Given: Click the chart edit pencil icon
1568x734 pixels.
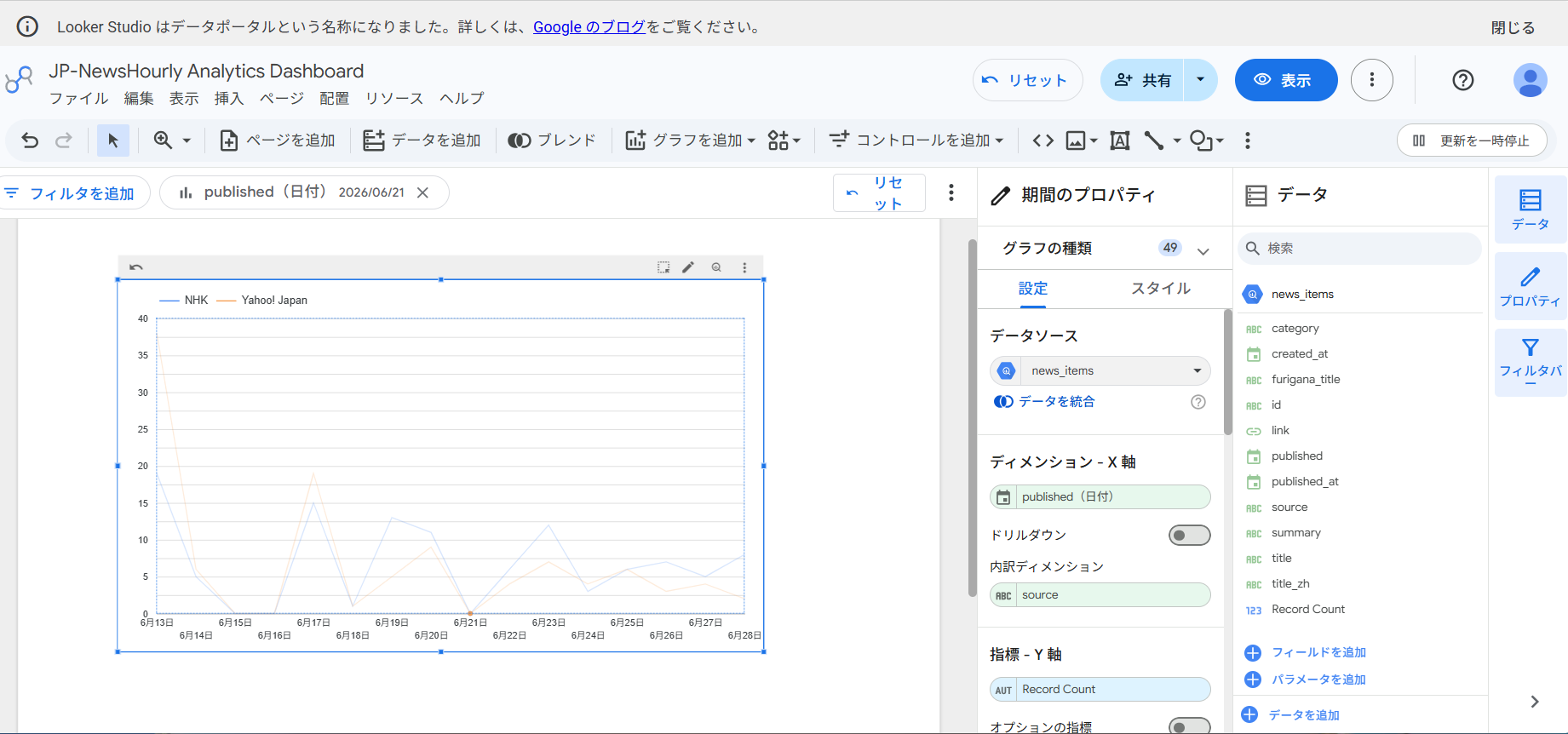Looking at the screenshot, I should (x=688, y=267).
